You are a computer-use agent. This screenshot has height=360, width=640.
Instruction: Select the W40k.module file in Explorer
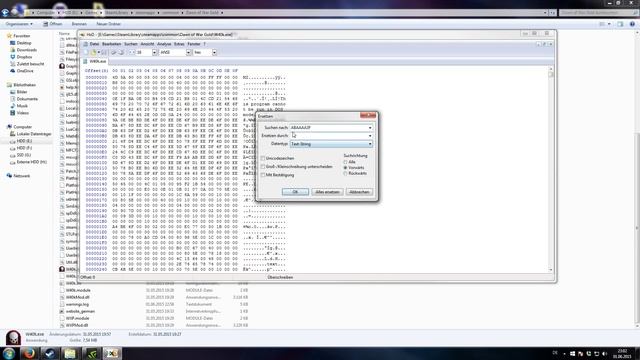[78, 290]
